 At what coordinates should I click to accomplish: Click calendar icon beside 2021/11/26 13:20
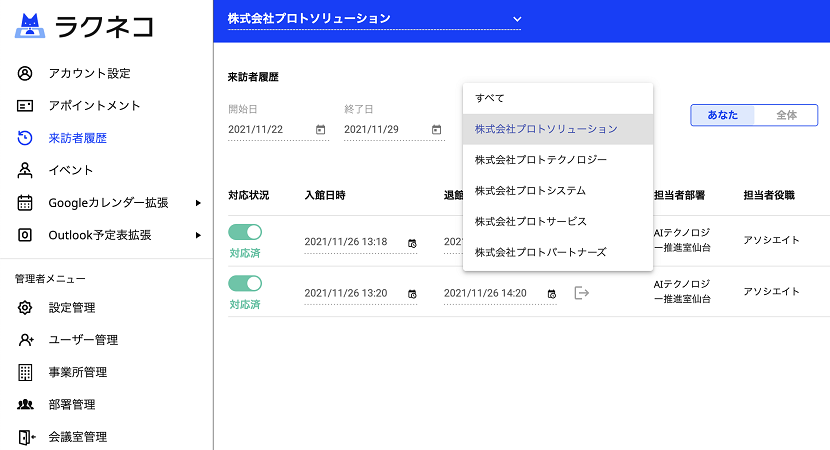(x=412, y=294)
